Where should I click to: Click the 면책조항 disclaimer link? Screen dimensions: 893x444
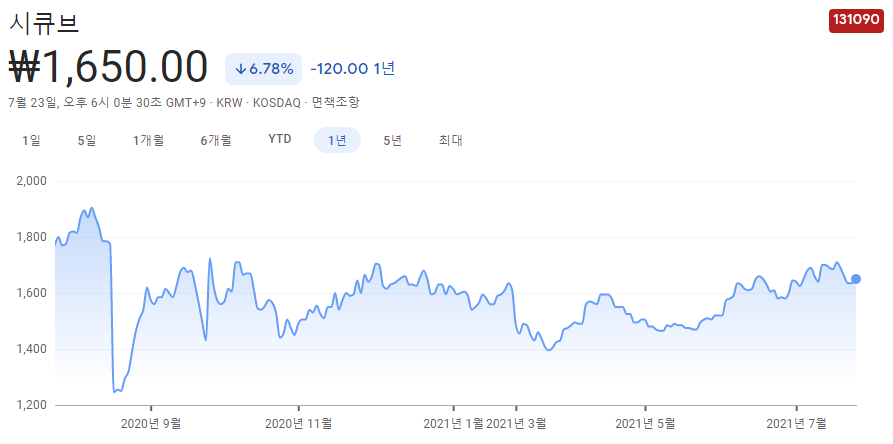pyautogui.click(x=336, y=103)
